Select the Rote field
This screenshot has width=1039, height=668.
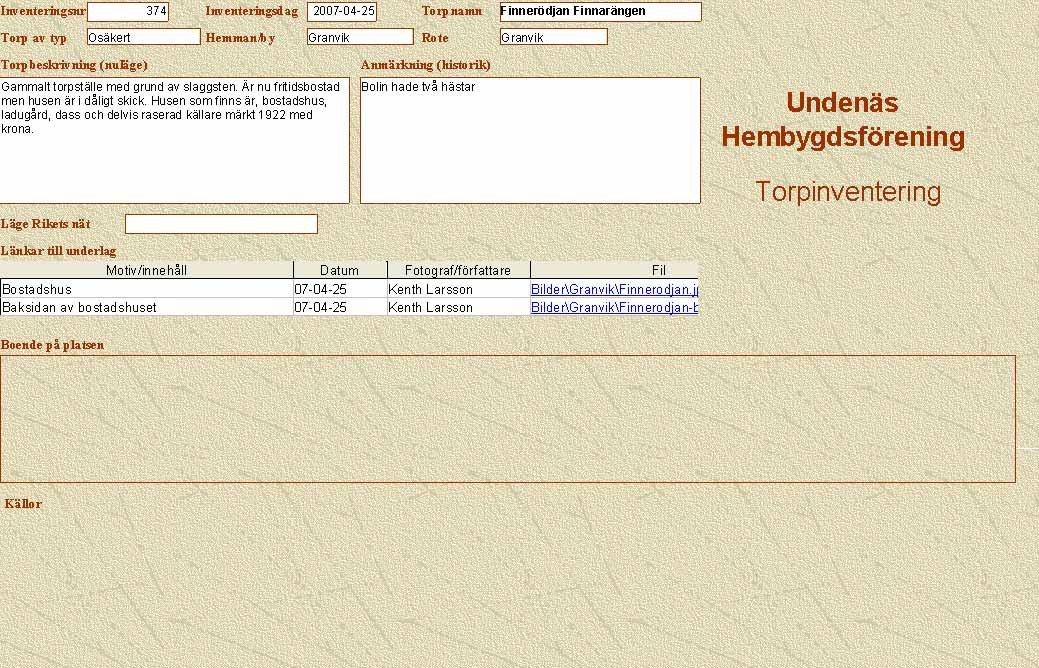[553, 37]
